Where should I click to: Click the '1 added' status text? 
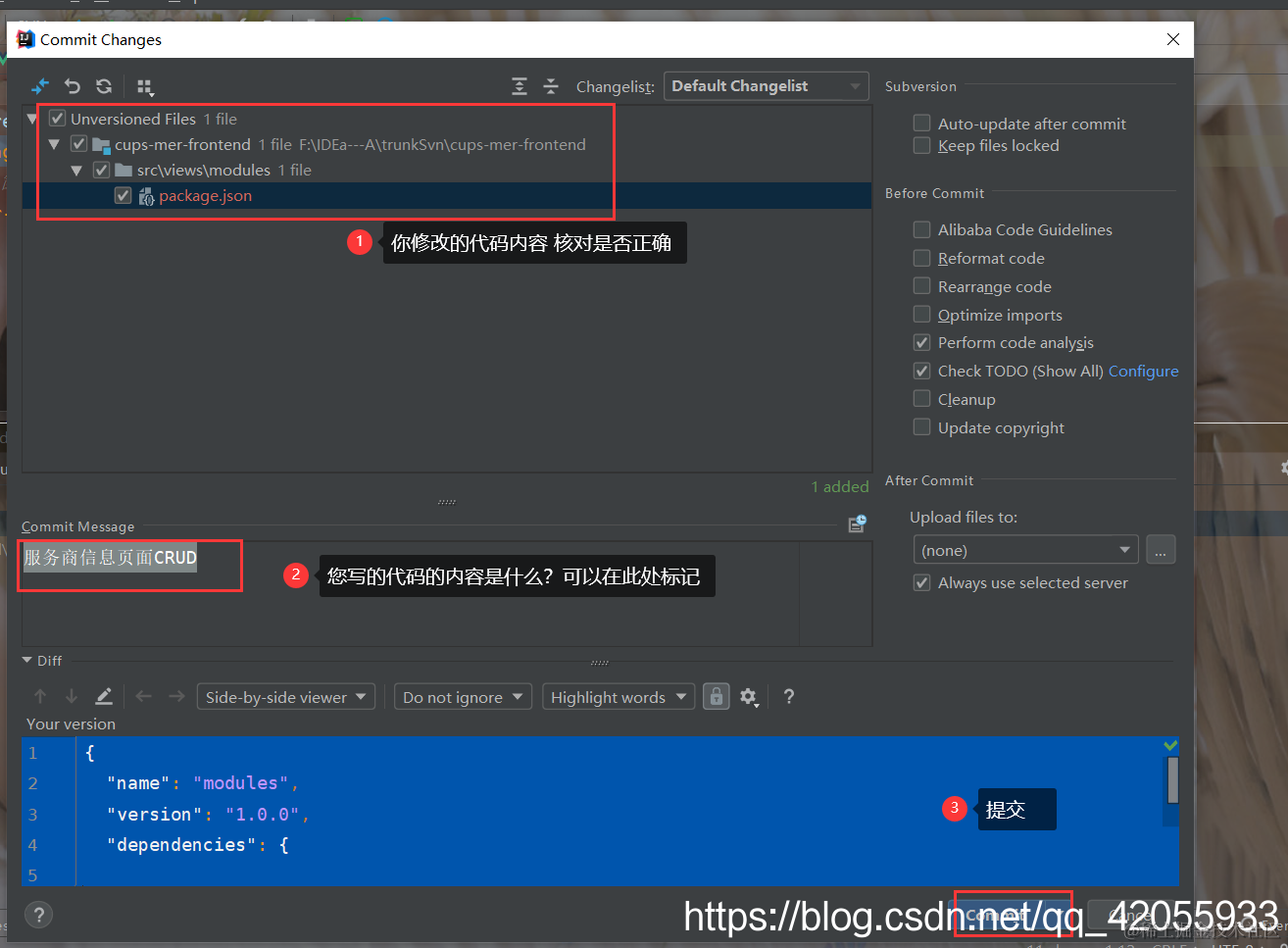(840, 486)
